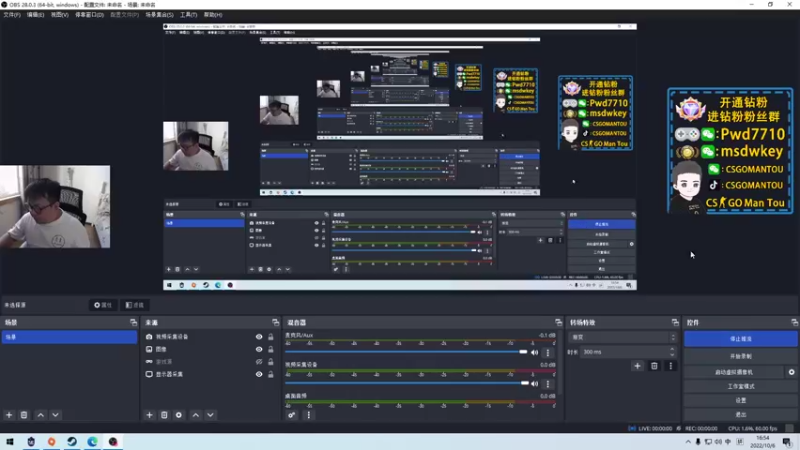The image size is (800, 450).
Task: Open the 视图(V) menu
Action: point(59,15)
